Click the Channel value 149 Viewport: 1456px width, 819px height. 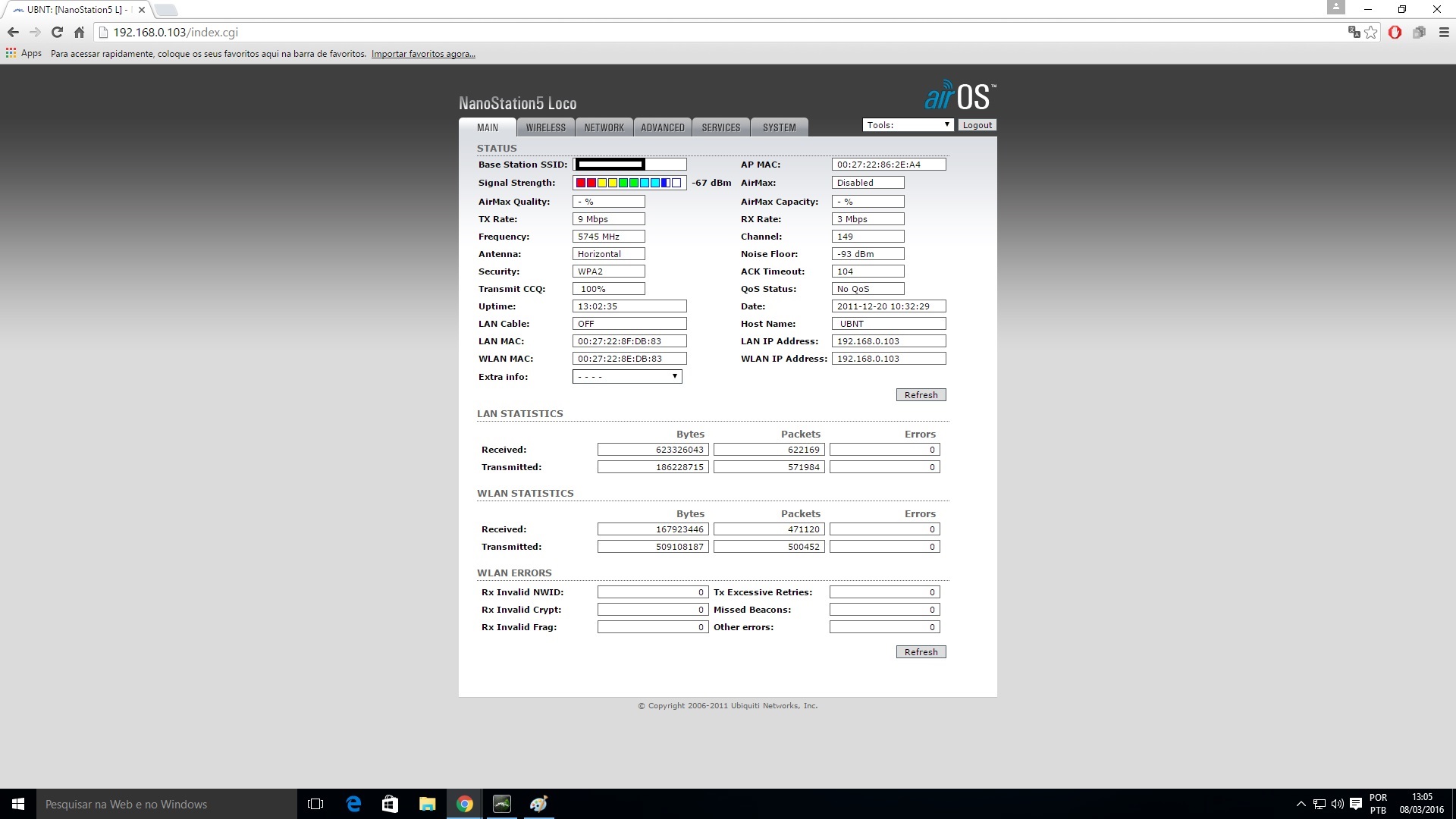tap(868, 237)
